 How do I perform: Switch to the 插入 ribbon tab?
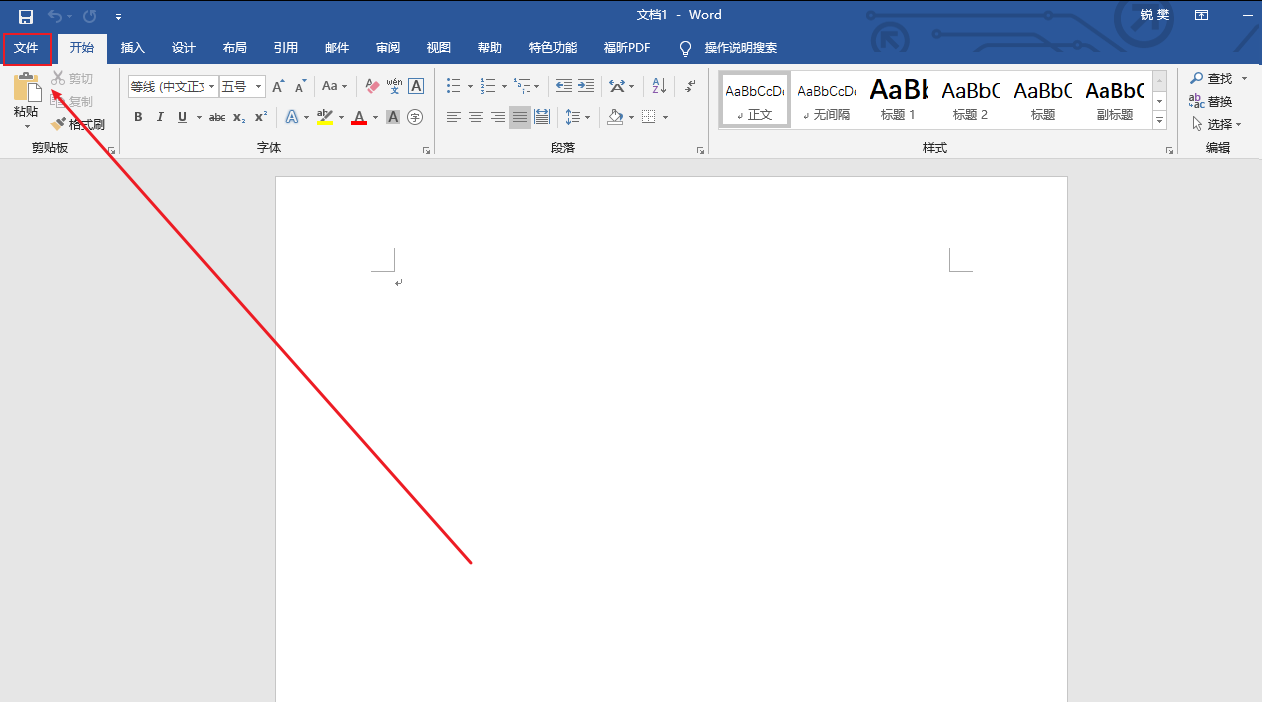pos(133,48)
